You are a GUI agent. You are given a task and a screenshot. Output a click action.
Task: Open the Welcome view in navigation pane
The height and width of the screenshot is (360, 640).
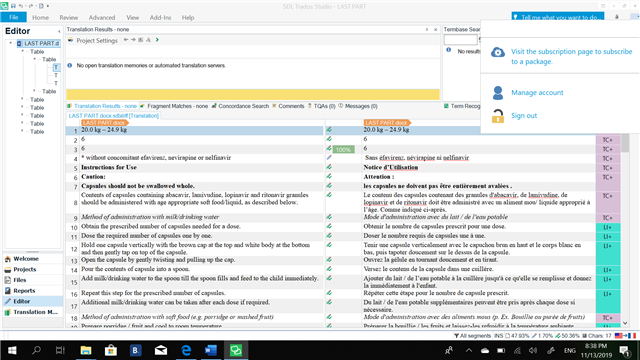click(33, 259)
